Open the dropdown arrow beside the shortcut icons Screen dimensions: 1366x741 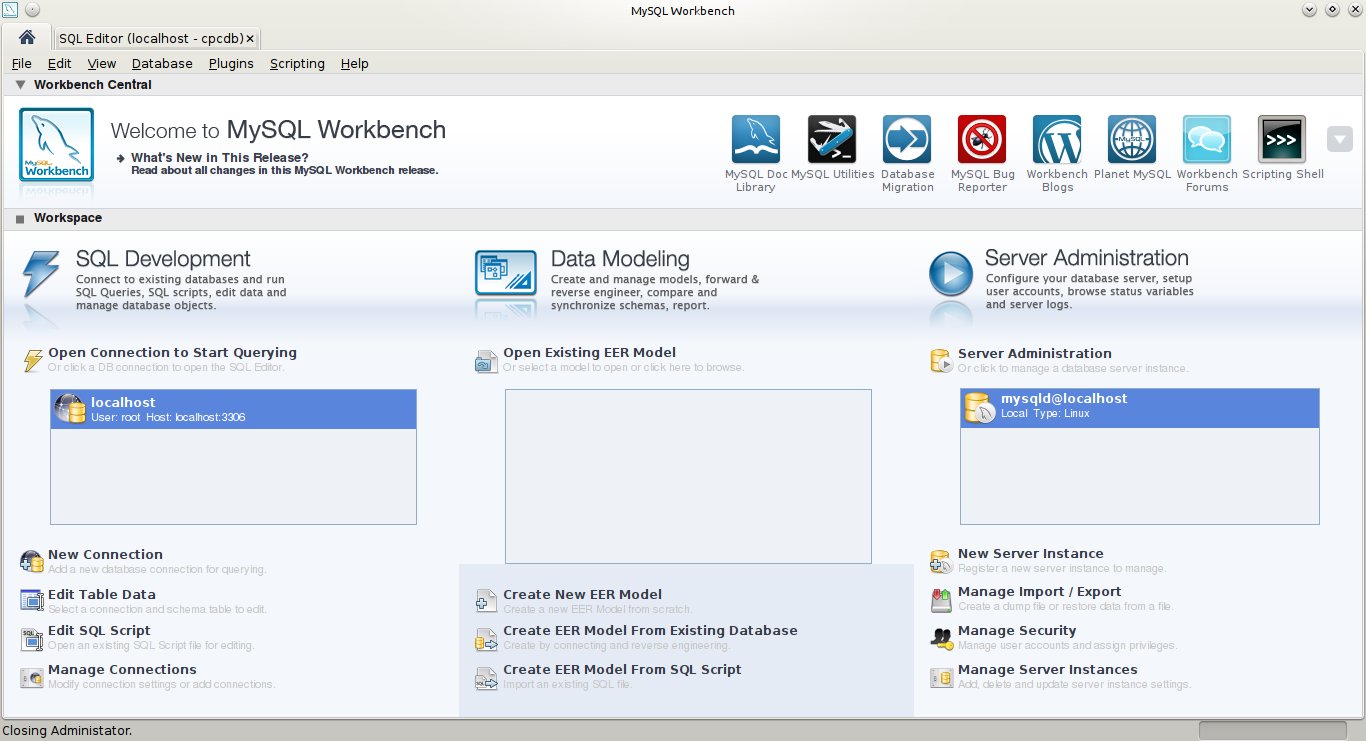(1339, 139)
